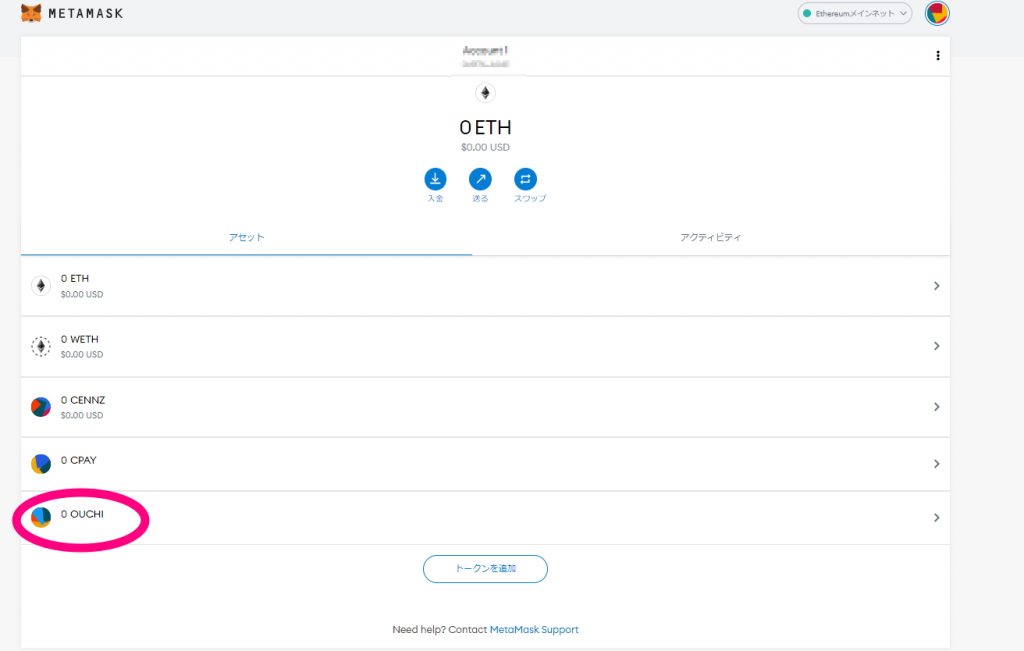Click the swap (スワップ) icon
The height and width of the screenshot is (651, 1024).
coord(525,179)
